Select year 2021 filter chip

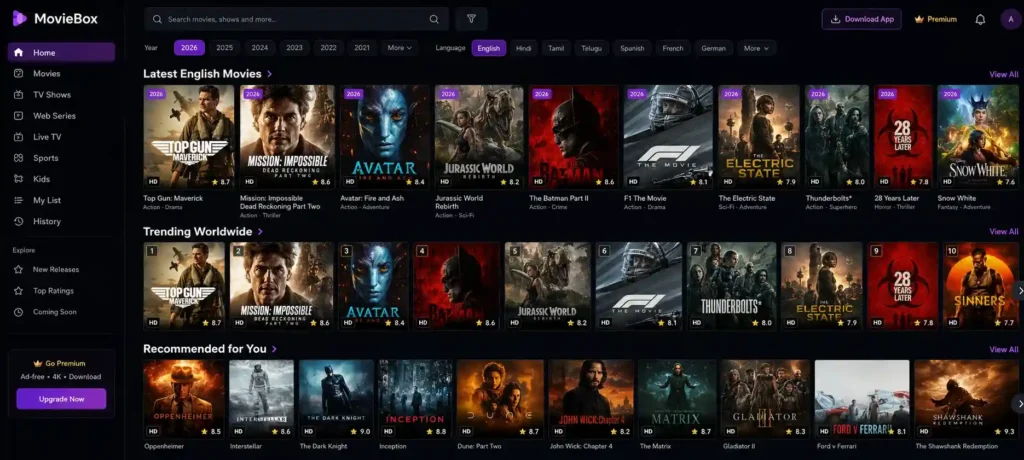(362, 48)
